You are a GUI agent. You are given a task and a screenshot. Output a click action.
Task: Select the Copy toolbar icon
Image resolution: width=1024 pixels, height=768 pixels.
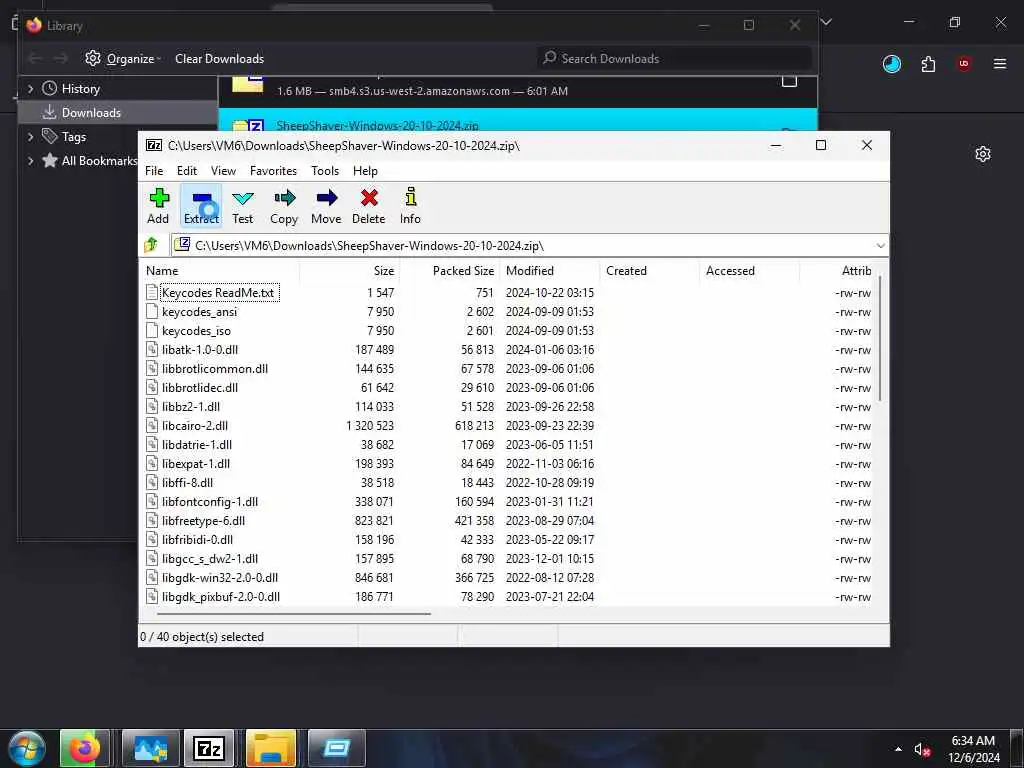[x=284, y=206]
